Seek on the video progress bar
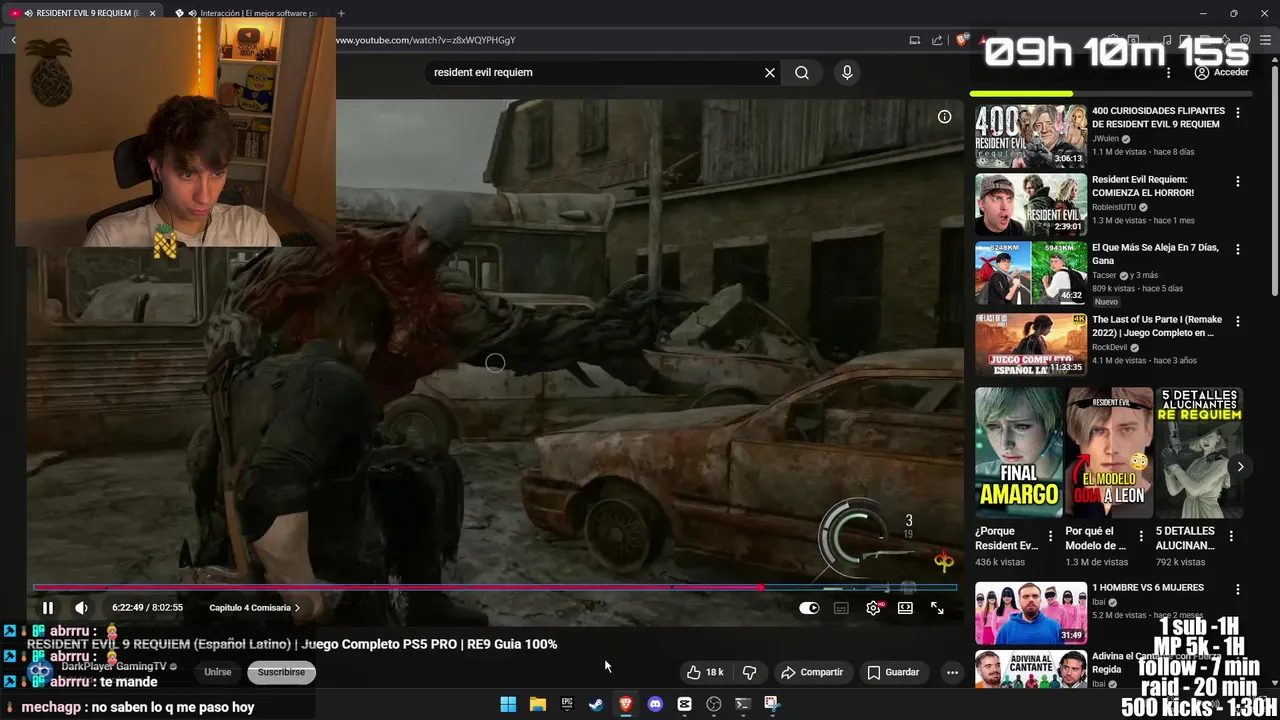Viewport: 1280px width, 720px height. click(x=495, y=588)
